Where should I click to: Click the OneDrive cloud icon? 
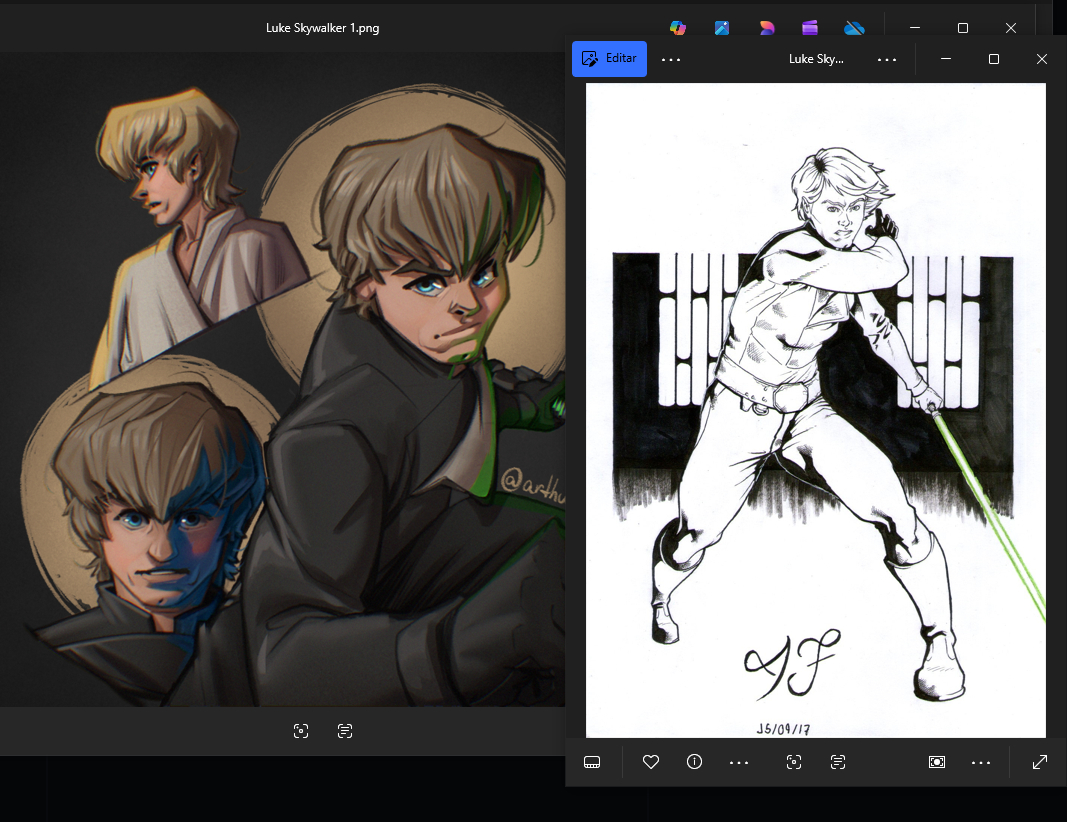(x=853, y=28)
